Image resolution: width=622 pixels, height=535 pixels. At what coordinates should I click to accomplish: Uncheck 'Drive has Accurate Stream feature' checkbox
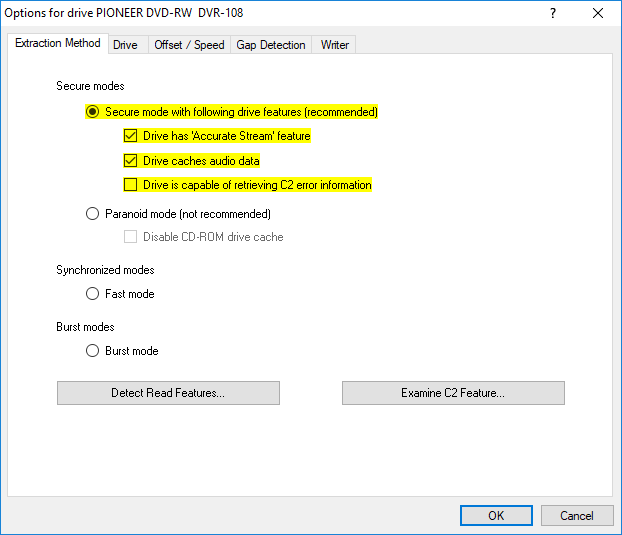click(x=131, y=136)
